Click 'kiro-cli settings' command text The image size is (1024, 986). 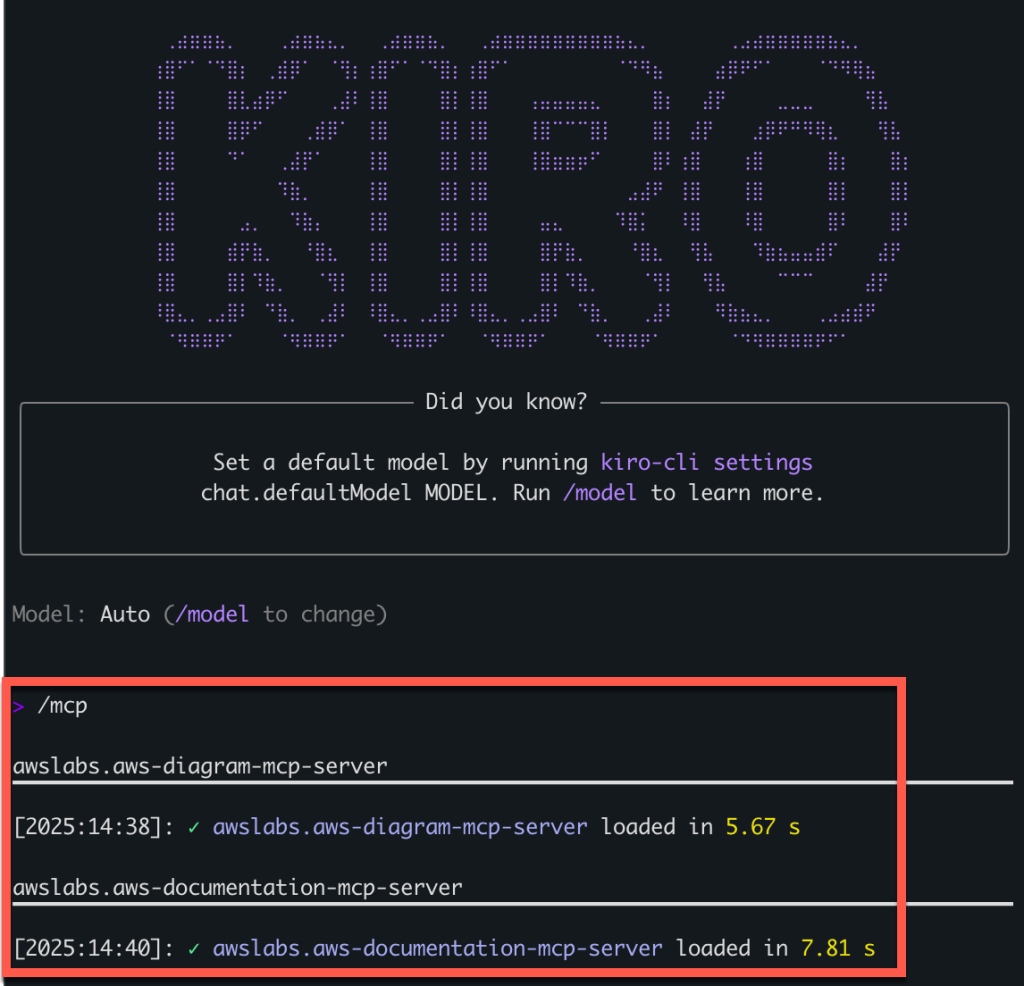click(707, 462)
